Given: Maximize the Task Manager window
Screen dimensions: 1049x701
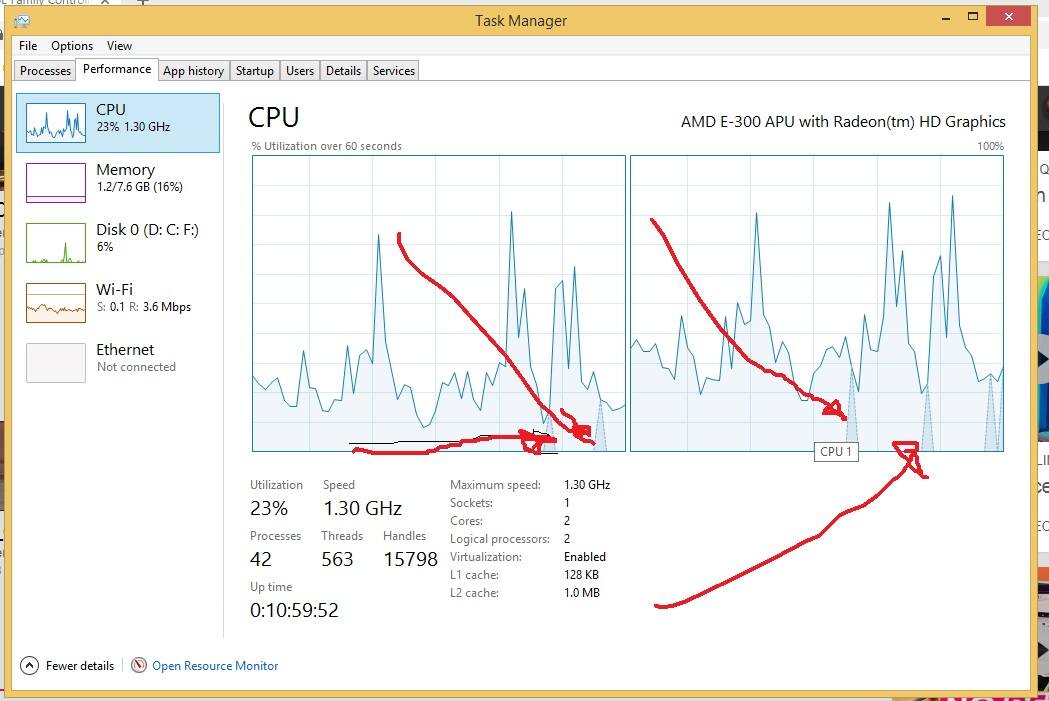Looking at the screenshot, I should (973, 17).
